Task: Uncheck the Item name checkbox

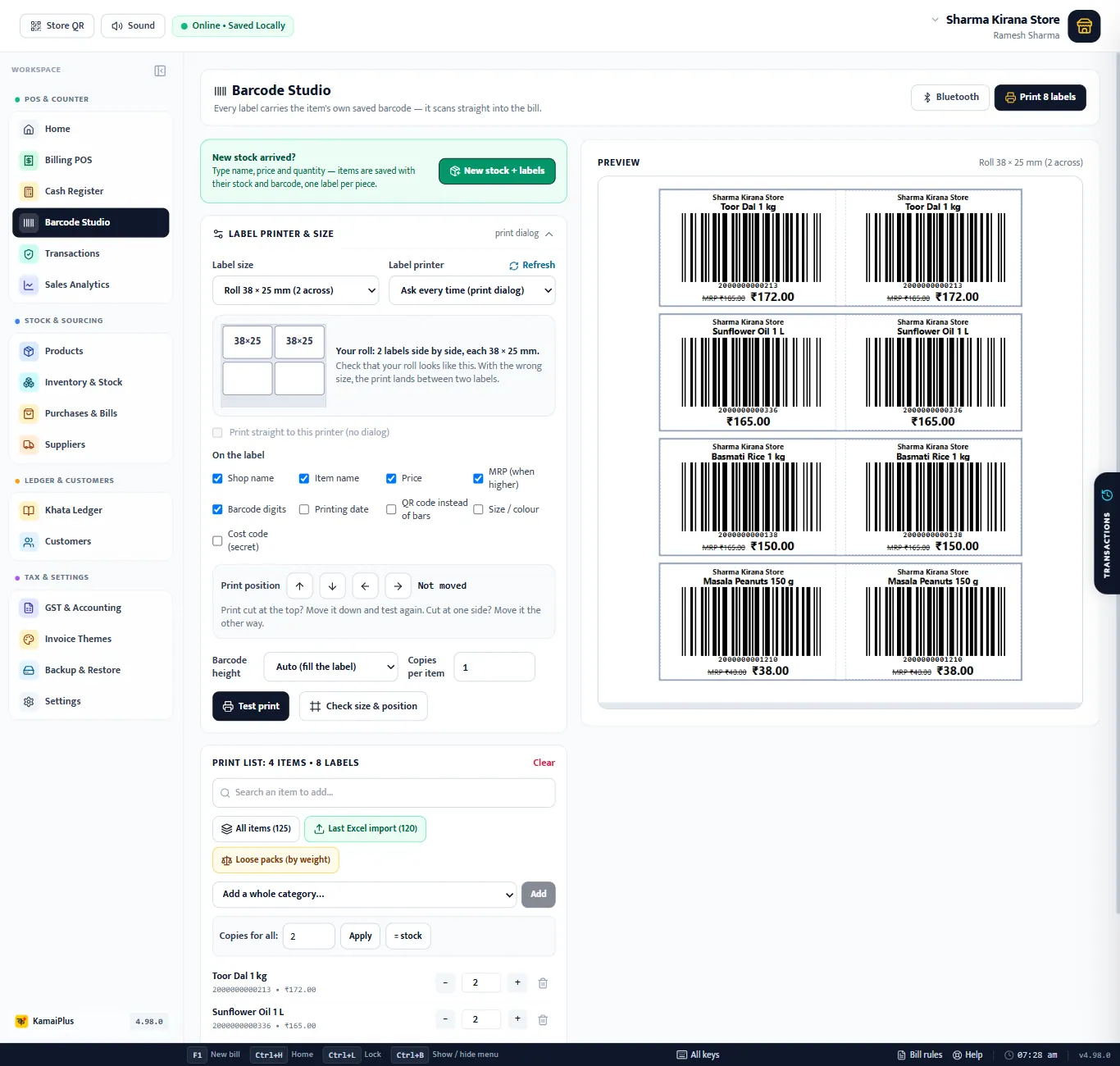Action: 304,478
